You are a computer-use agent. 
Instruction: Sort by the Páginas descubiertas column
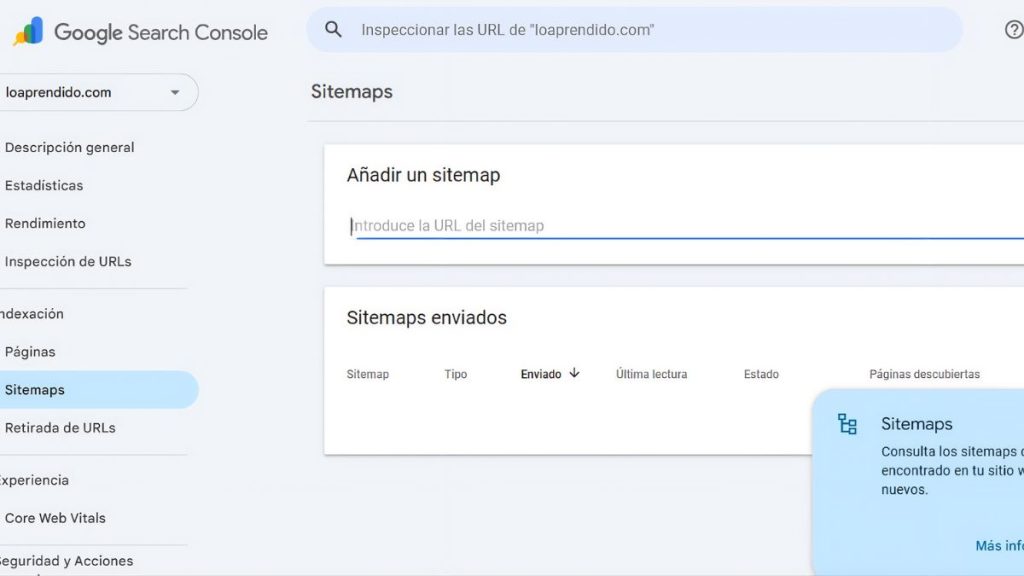(924, 374)
